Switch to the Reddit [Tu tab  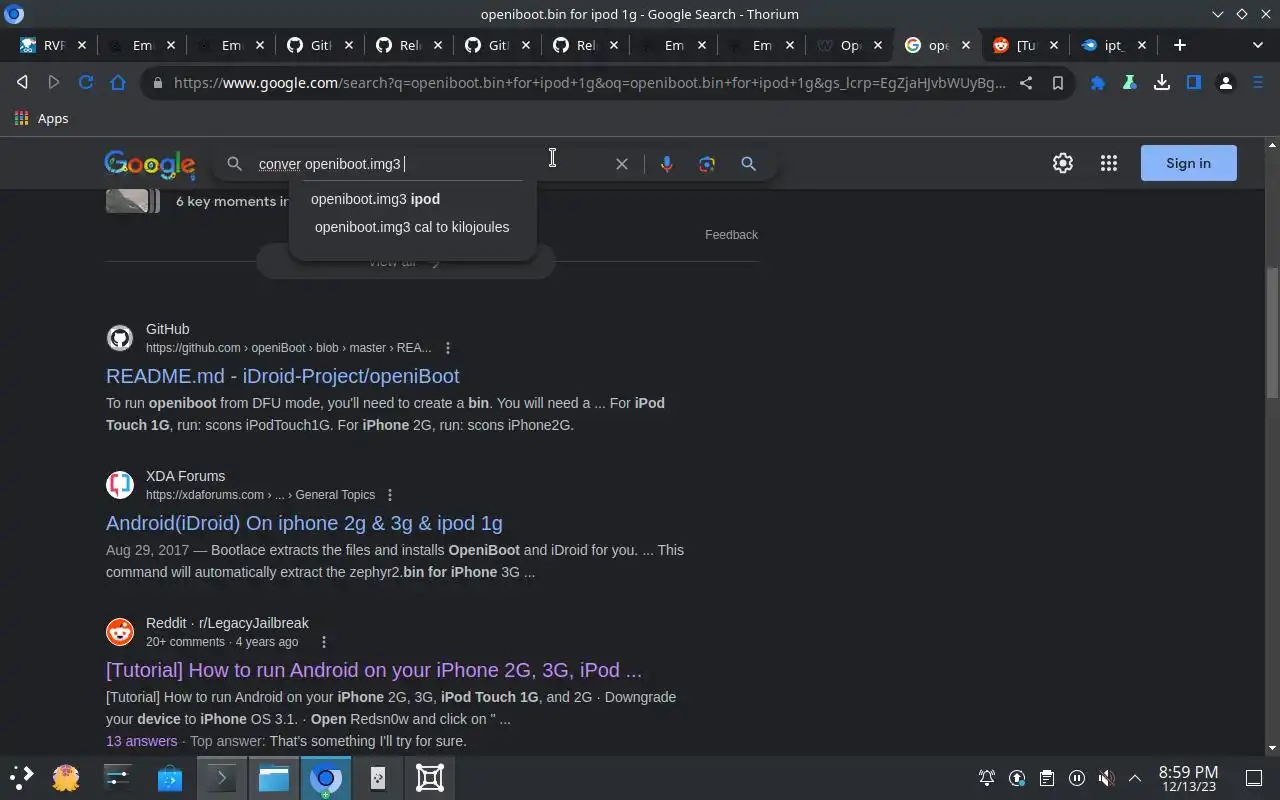pos(1024,45)
